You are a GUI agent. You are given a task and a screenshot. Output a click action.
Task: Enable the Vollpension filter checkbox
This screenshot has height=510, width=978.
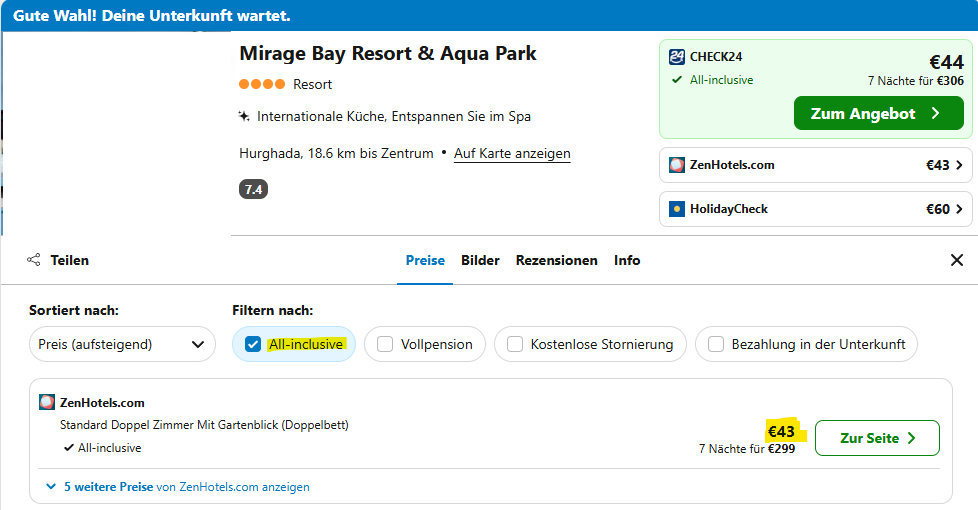(x=385, y=344)
